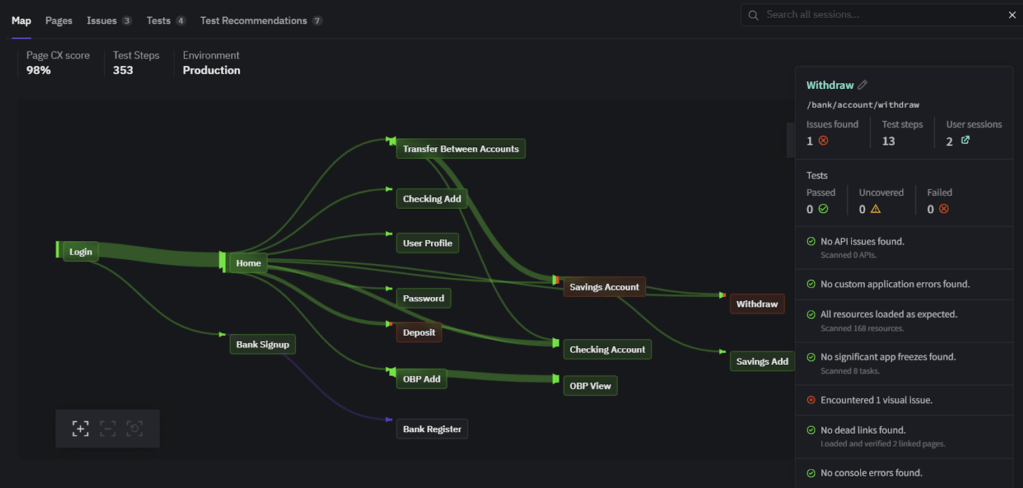This screenshot has width=1023, height=488.
Task: Click the Withdraw page title link
Action: tap(829, 85)
